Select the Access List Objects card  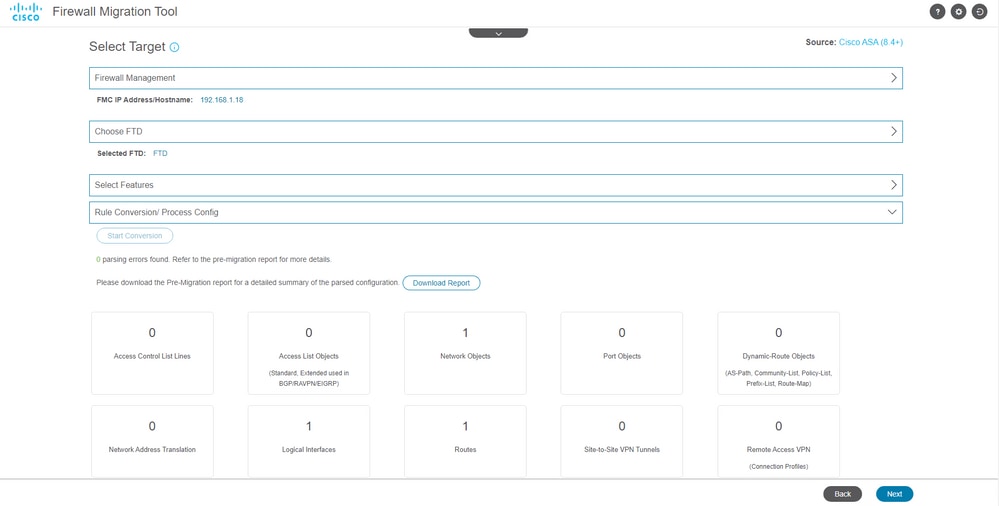[309, 353]
